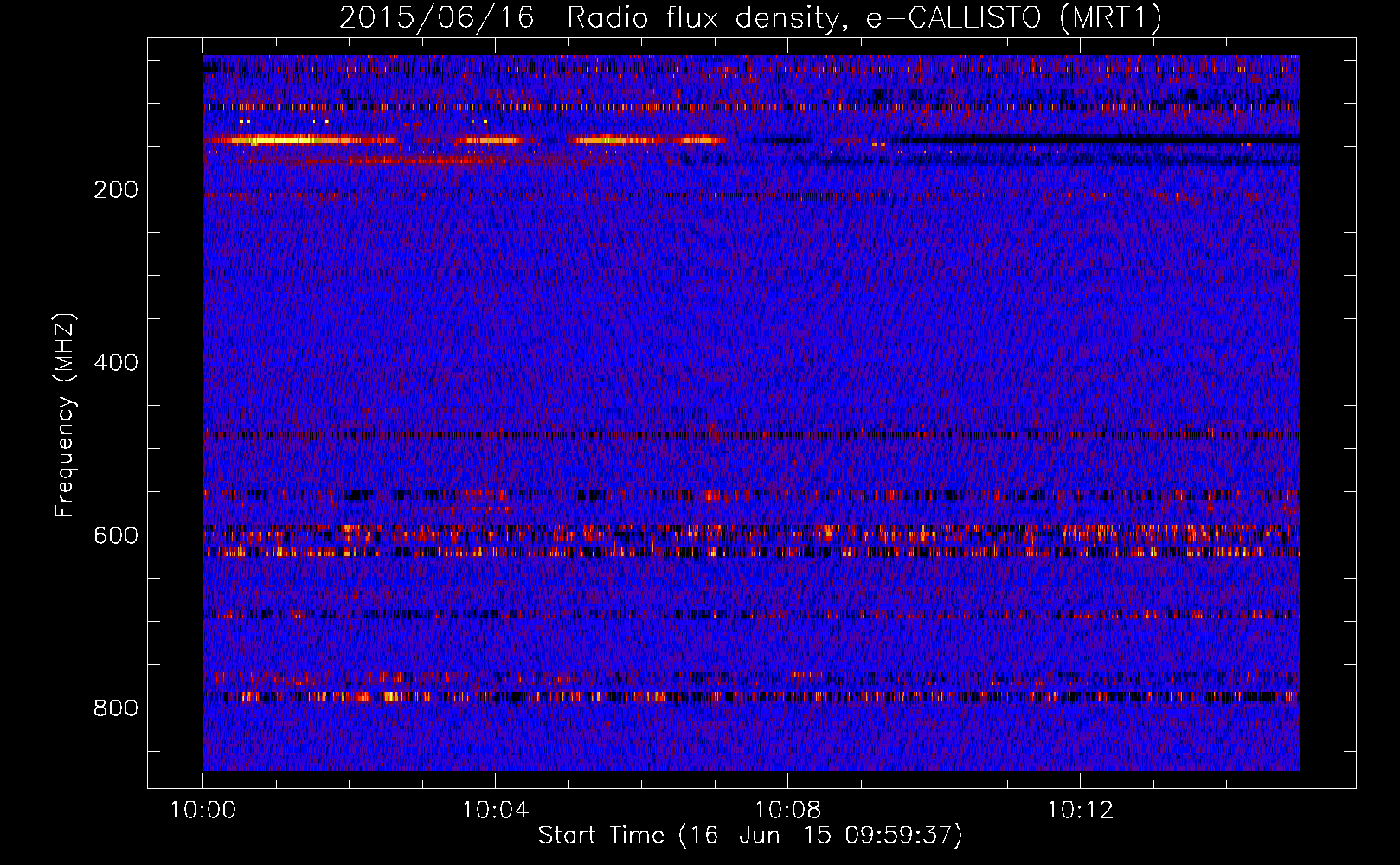Click the '10:12' time tick label

[x=1081, y=811]
